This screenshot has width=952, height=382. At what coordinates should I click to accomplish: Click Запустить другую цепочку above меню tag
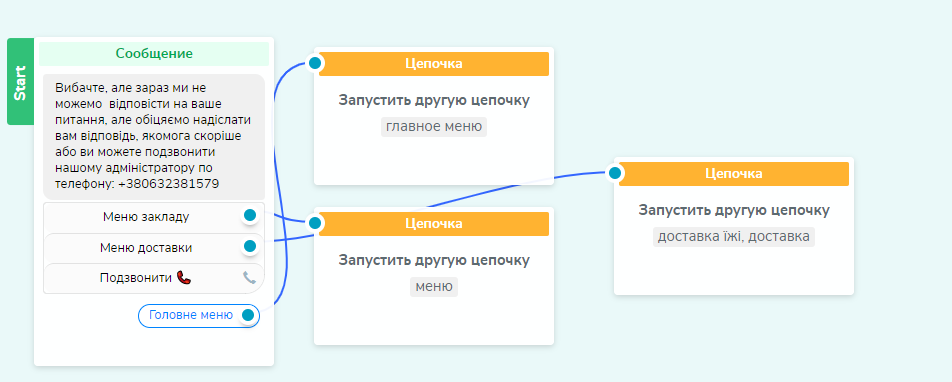click(434, 260)
